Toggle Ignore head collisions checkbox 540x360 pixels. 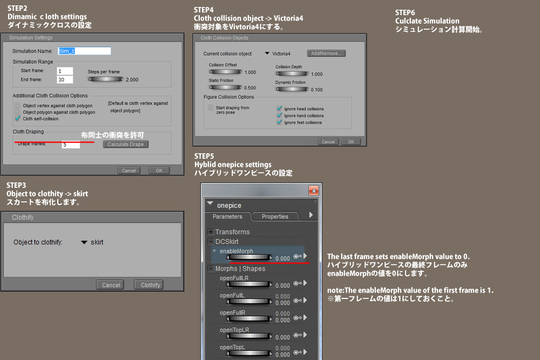[280, 109]
